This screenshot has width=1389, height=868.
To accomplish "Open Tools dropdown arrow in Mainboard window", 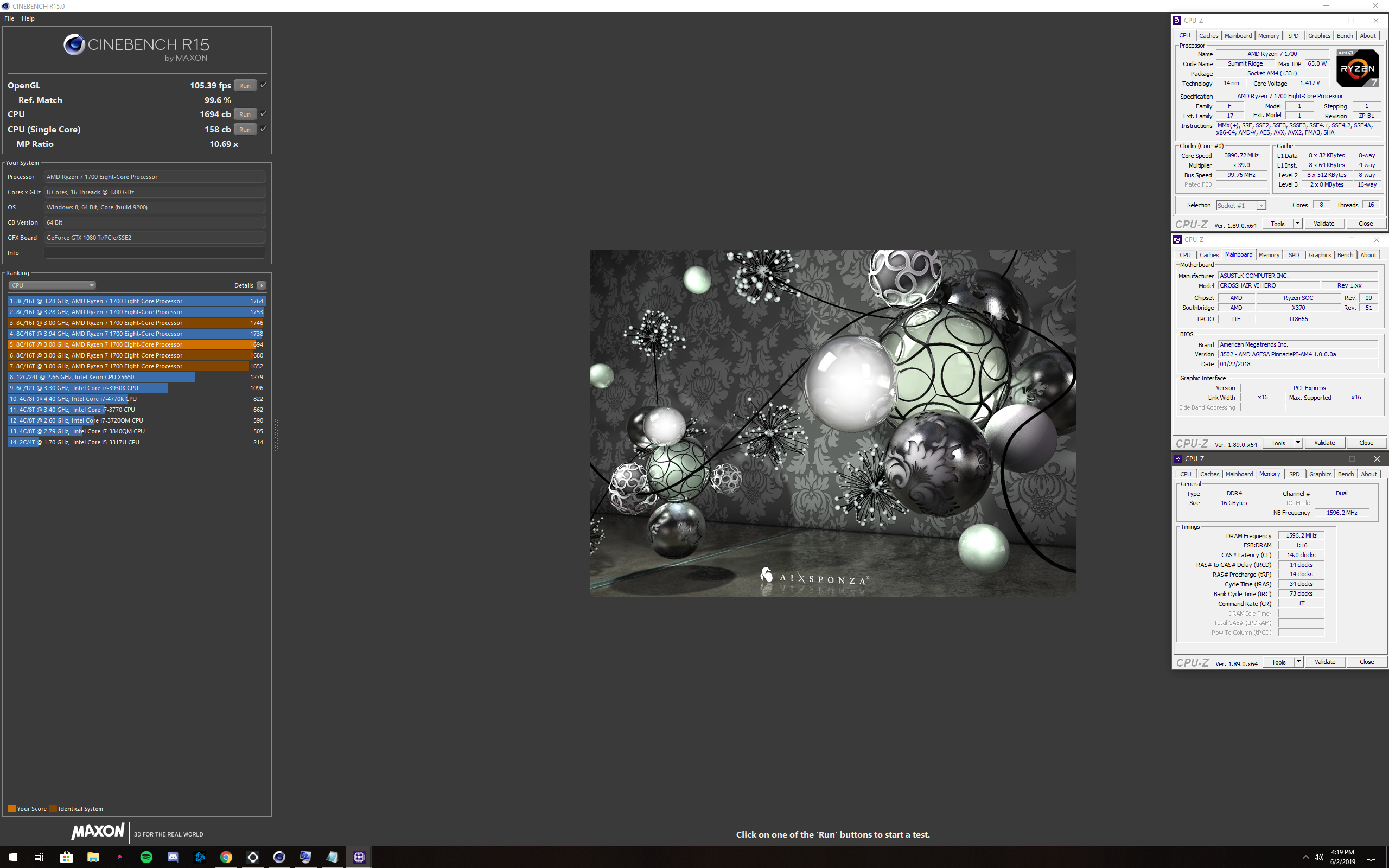I will coord(1298,443).
